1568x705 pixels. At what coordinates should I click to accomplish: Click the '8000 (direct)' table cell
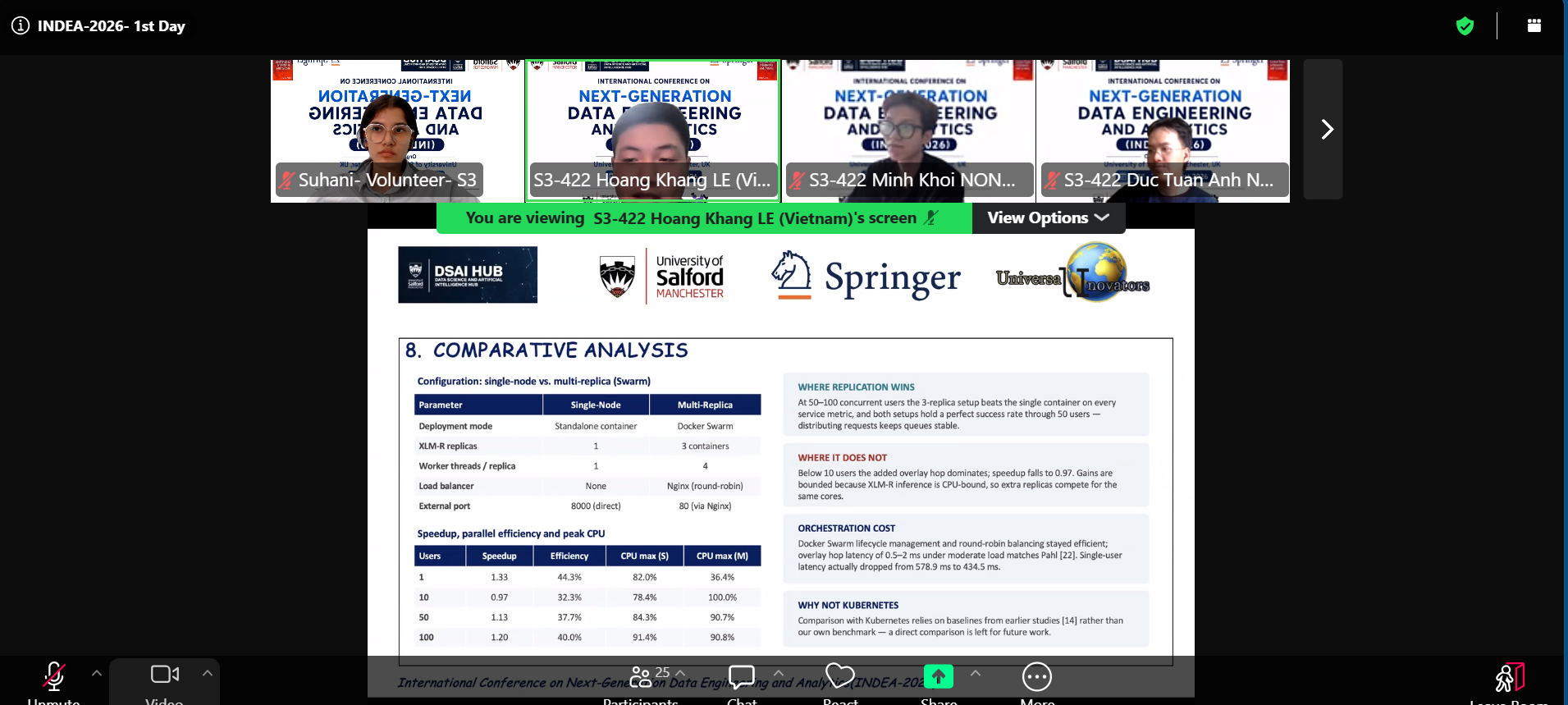(596, 506)
